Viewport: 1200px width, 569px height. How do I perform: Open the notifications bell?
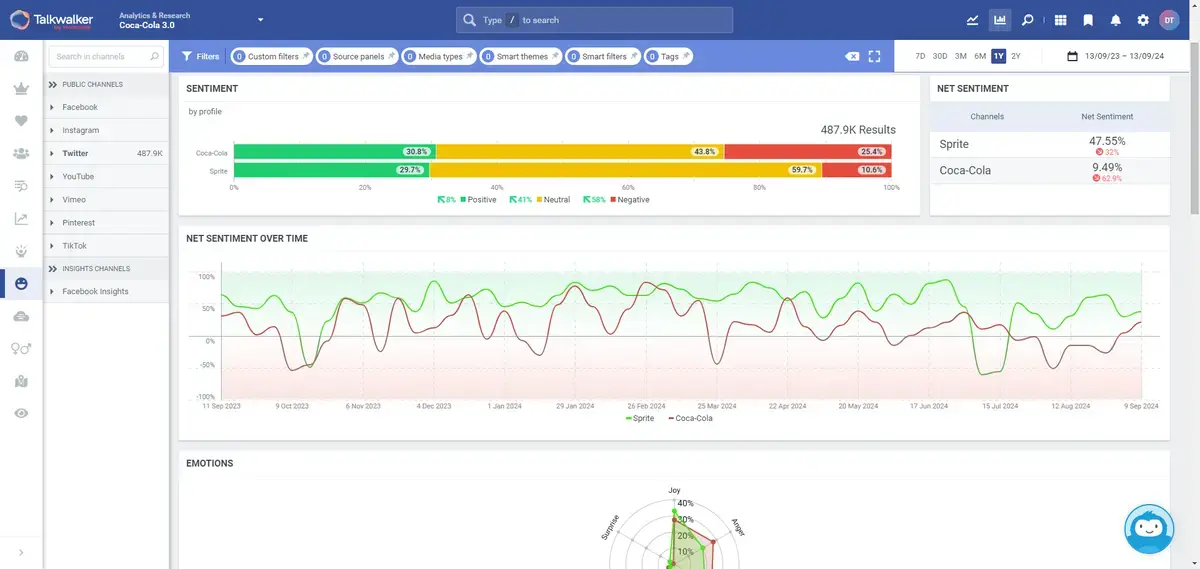click(x=1116, y=20)
